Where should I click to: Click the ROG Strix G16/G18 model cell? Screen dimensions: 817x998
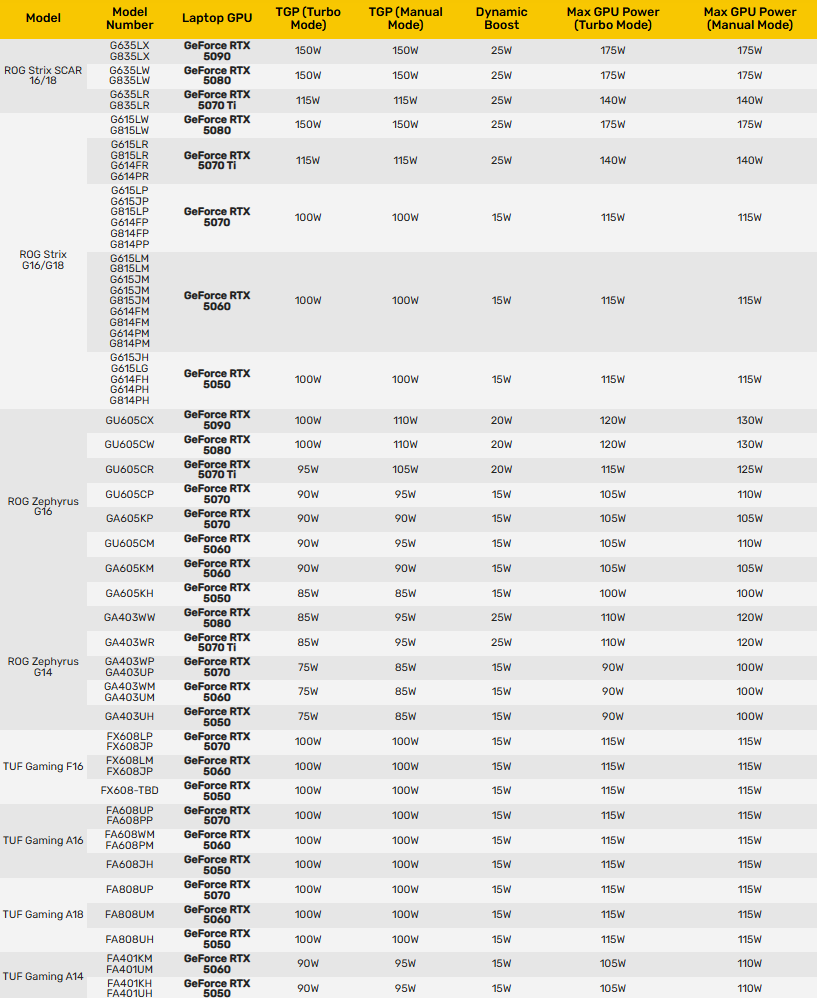tap(43, 260)
